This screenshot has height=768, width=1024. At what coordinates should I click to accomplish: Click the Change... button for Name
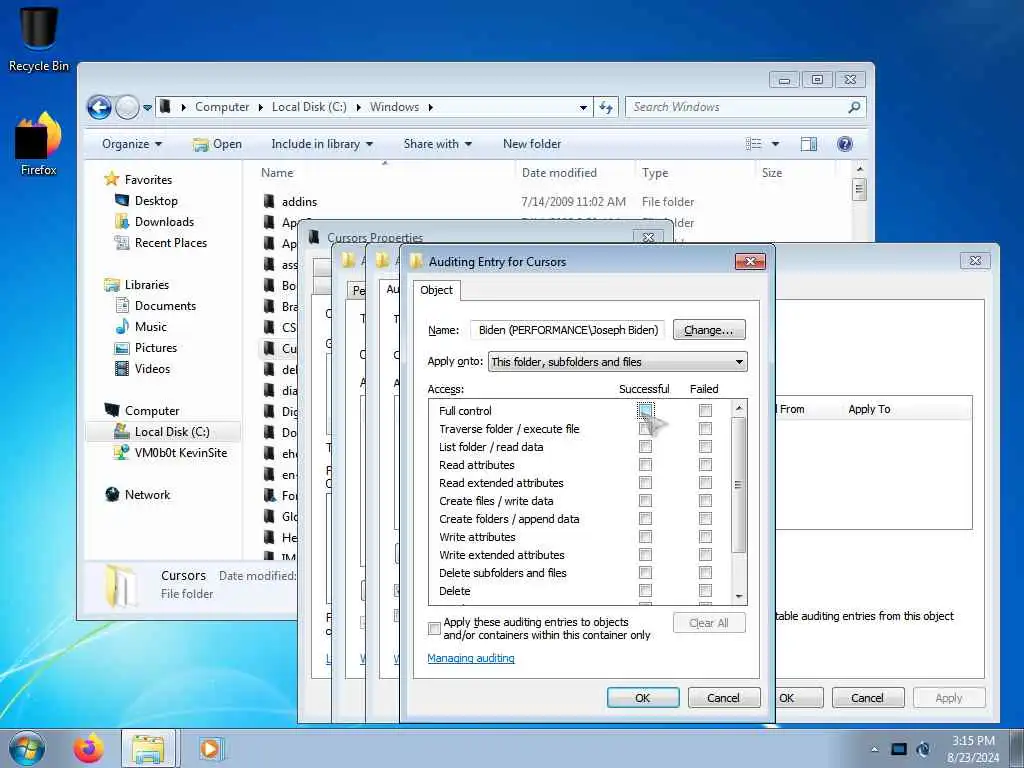(709, 330)
